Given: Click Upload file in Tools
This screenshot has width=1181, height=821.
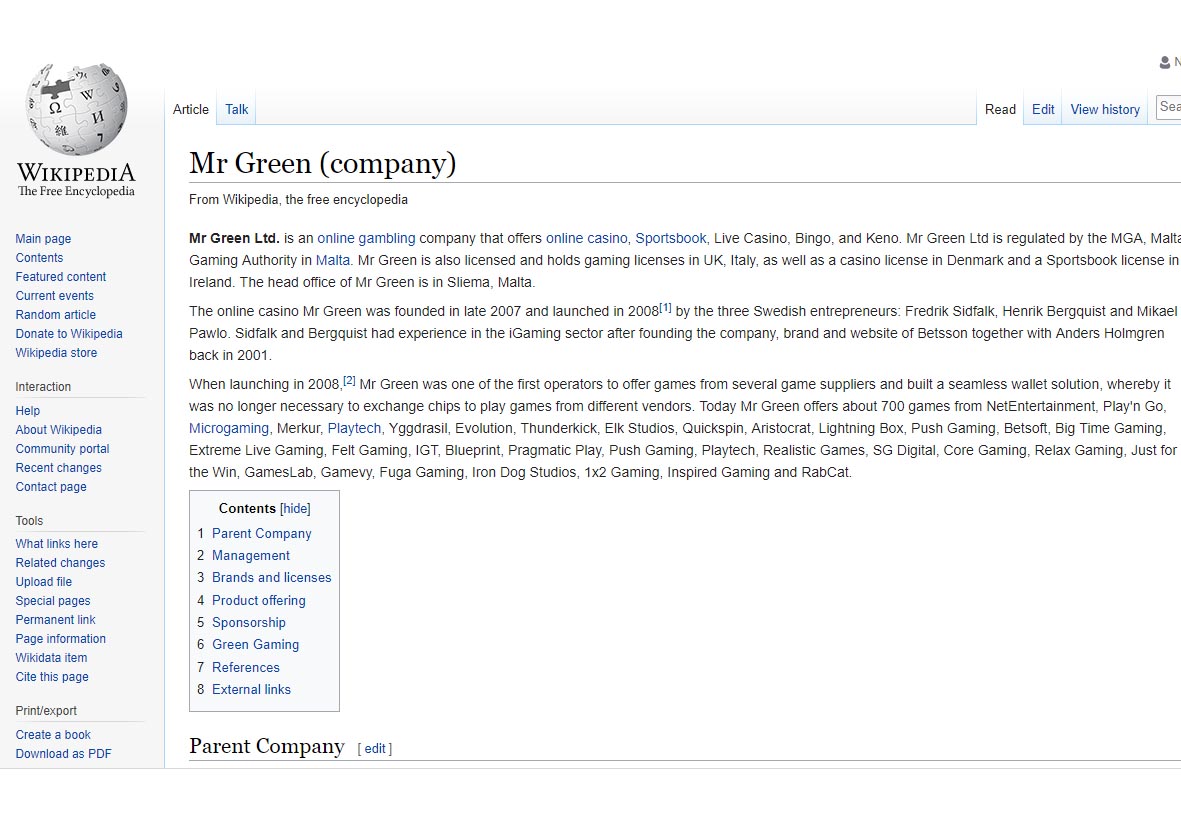Looking at the screenshot, I should [x=44, y=581].
